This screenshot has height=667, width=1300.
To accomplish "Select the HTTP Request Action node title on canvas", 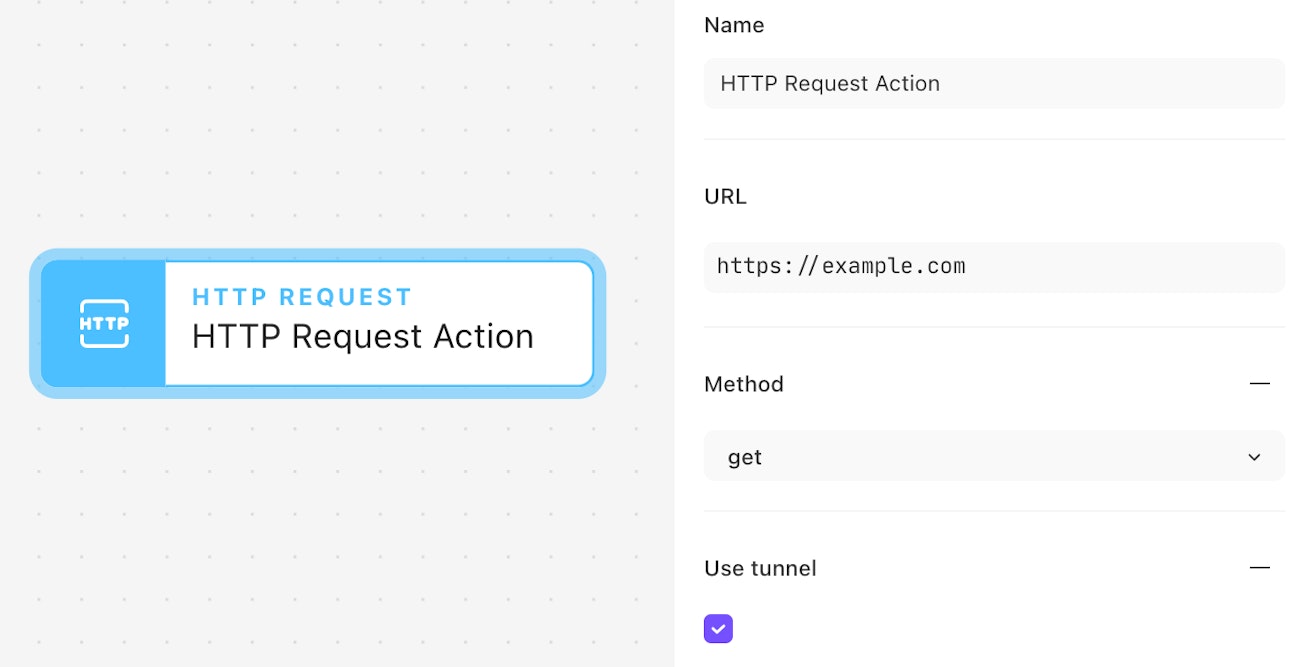I will point(362,337).
